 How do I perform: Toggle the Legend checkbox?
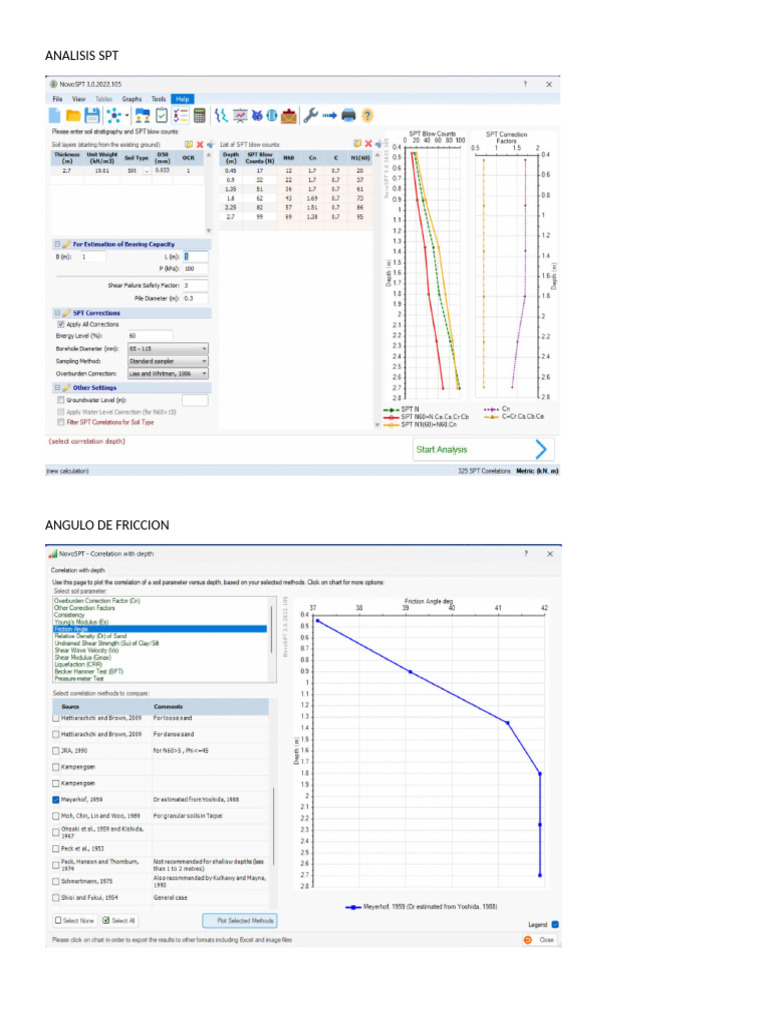pyautogui.click(x=555, y=924)
